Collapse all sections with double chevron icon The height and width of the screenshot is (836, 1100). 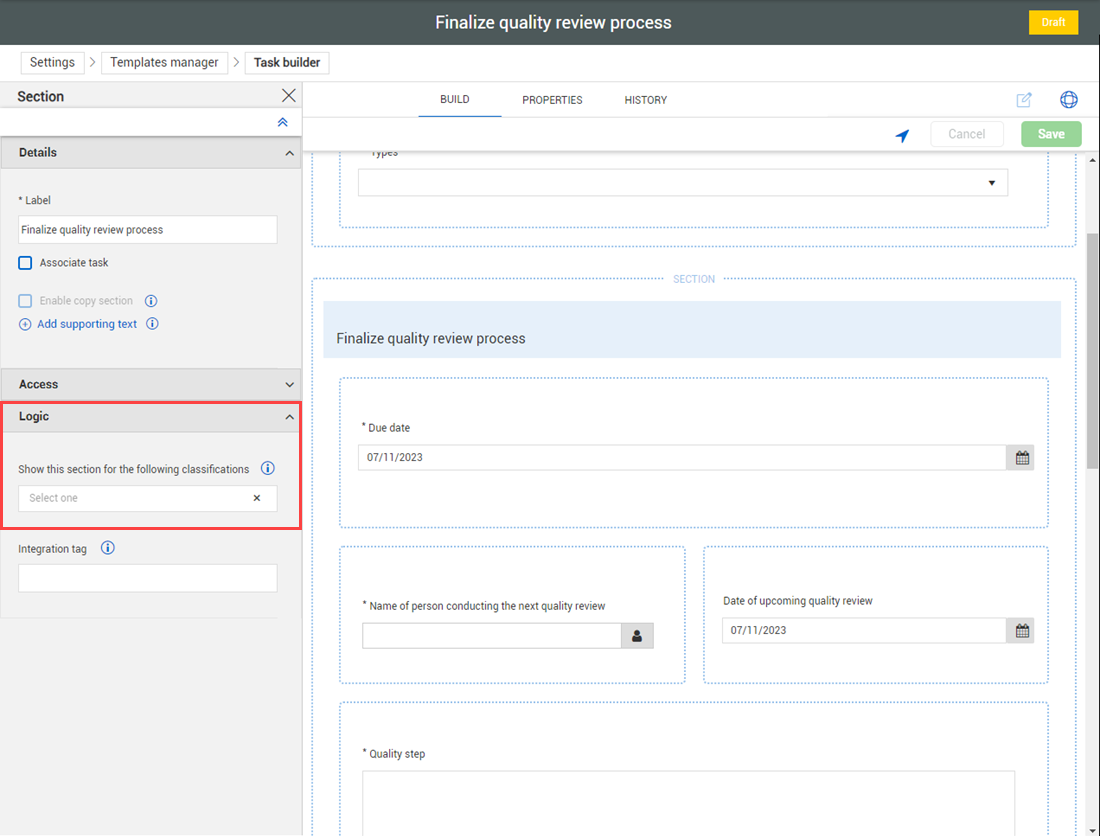pyautogui.click(x=283, y=122)
